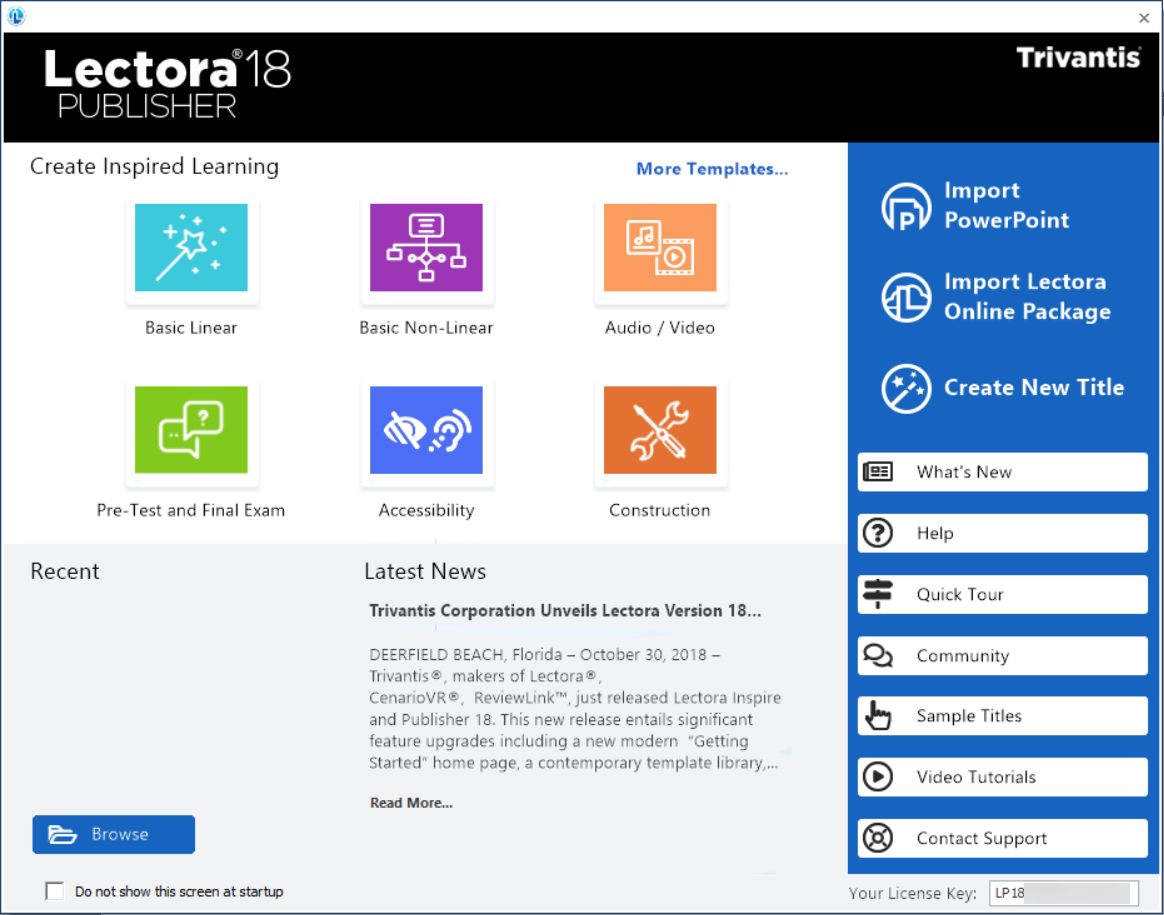
Task: Click the Quick Tour signpost icon
Action: (x=878, y=594)
